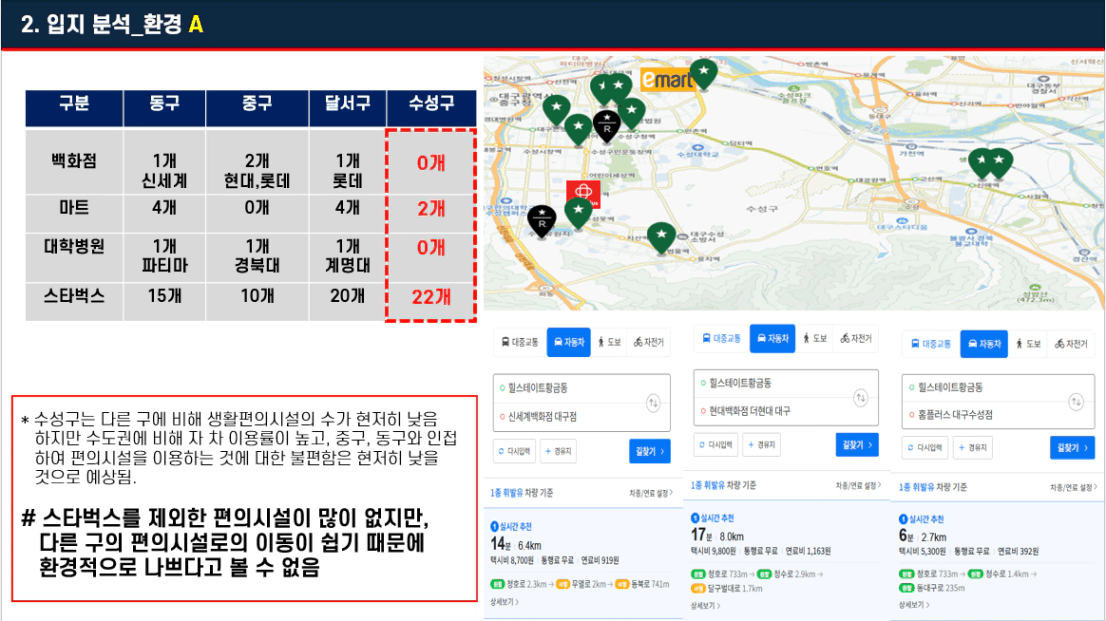Click 다시입력 in the 홈플러스 panel

(x=926, y=447)
